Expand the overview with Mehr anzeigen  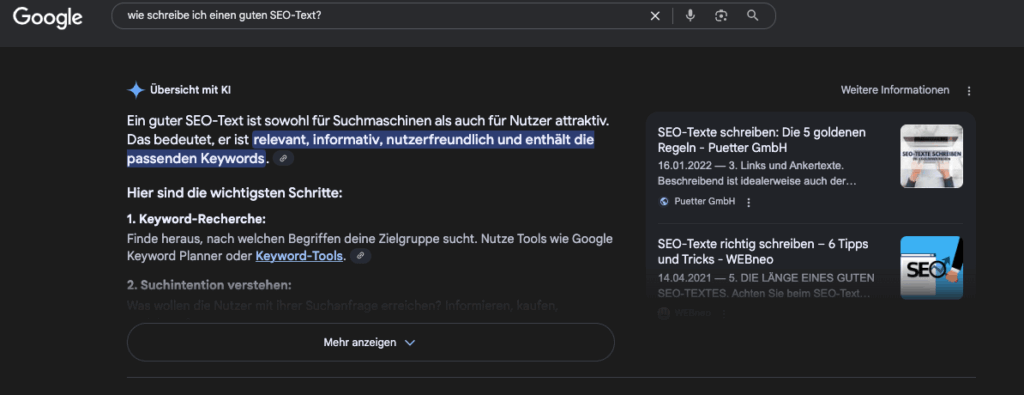[370, 343]
